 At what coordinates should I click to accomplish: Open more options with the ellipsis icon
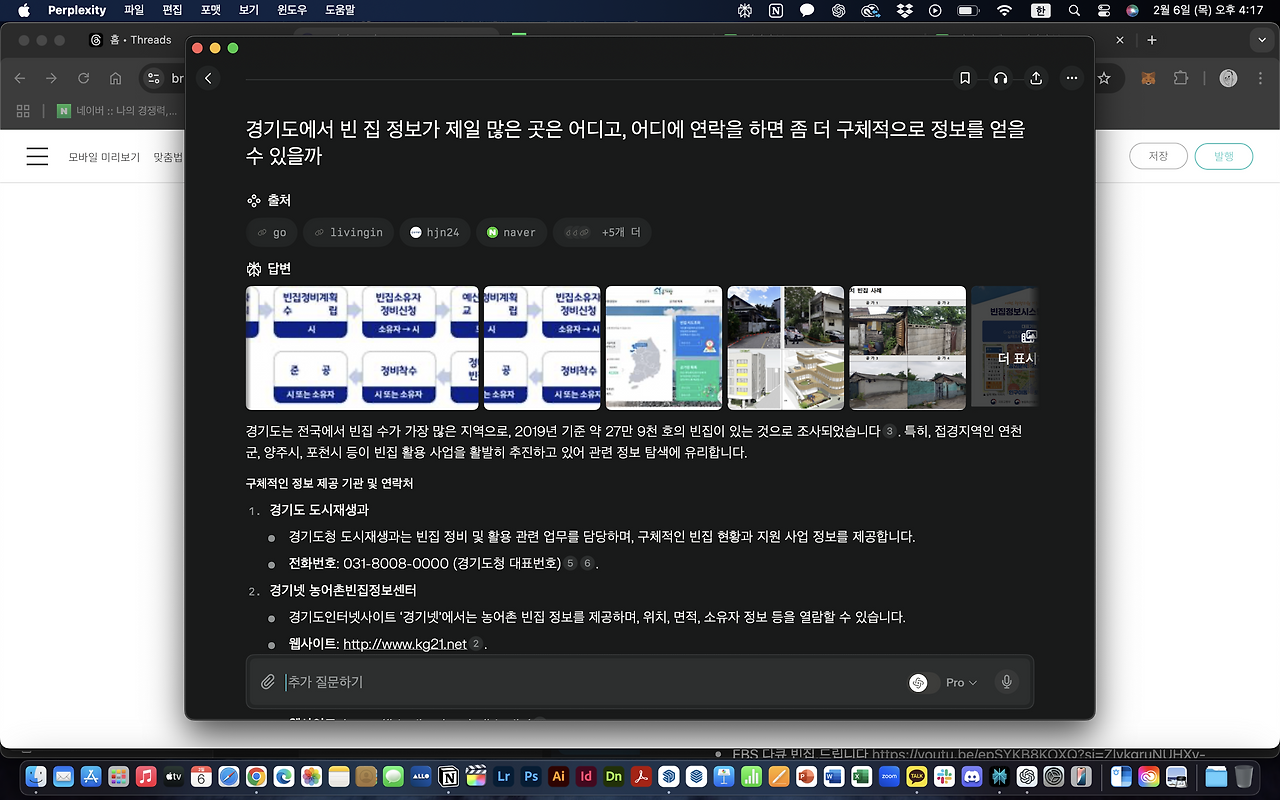(x=1072, y=78)
